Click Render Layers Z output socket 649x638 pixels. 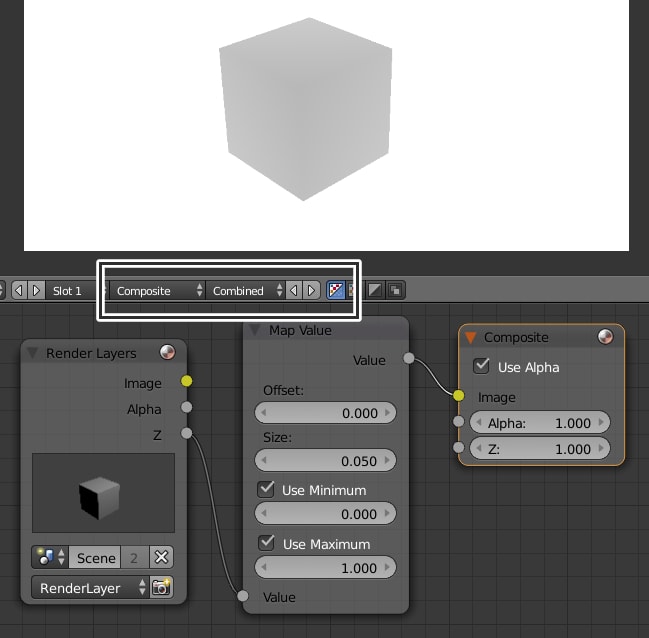(x=187, y=433)
